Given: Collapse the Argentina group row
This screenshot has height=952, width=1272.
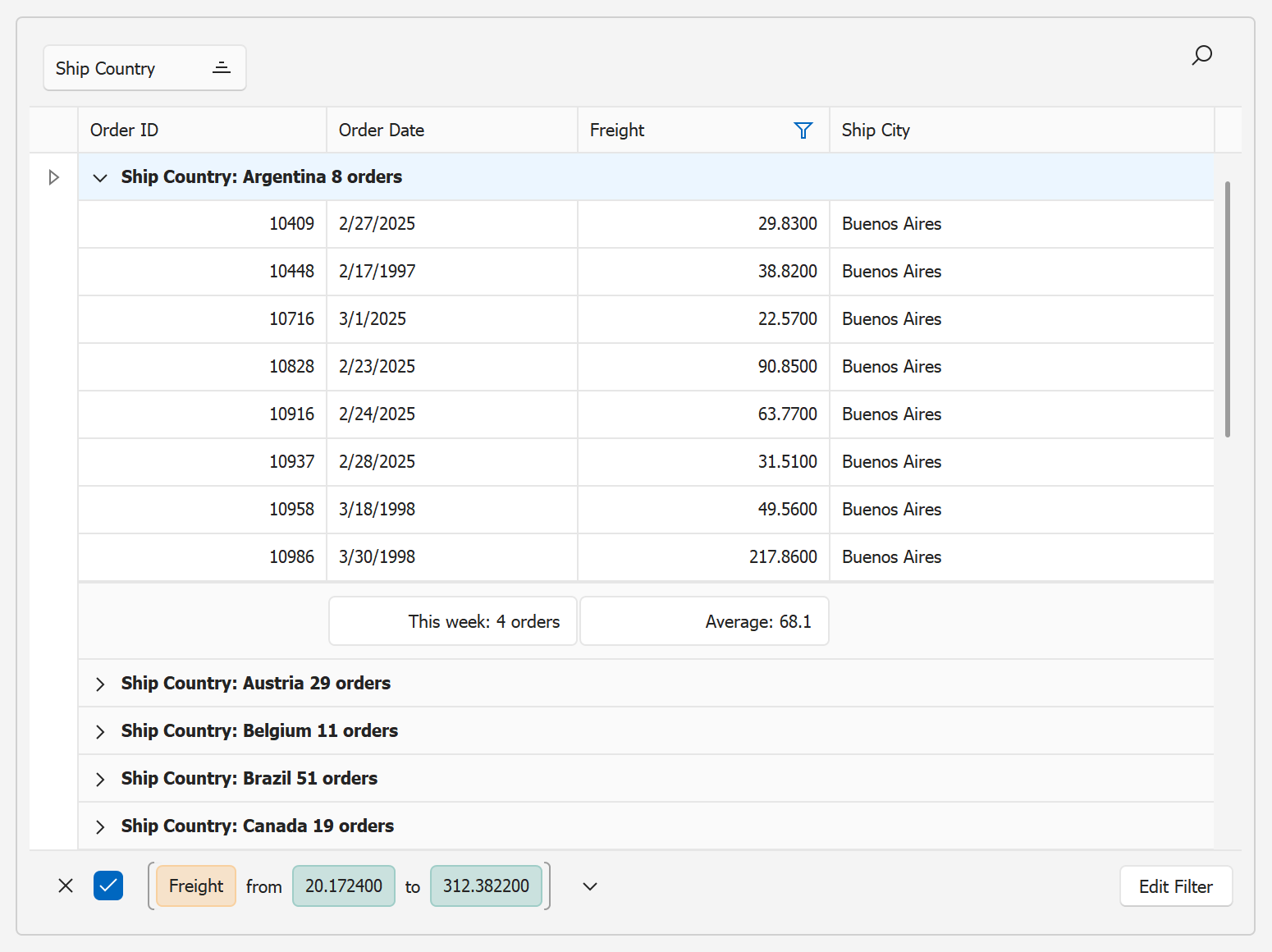Looking at the screenshot, I should coord(100,178).
